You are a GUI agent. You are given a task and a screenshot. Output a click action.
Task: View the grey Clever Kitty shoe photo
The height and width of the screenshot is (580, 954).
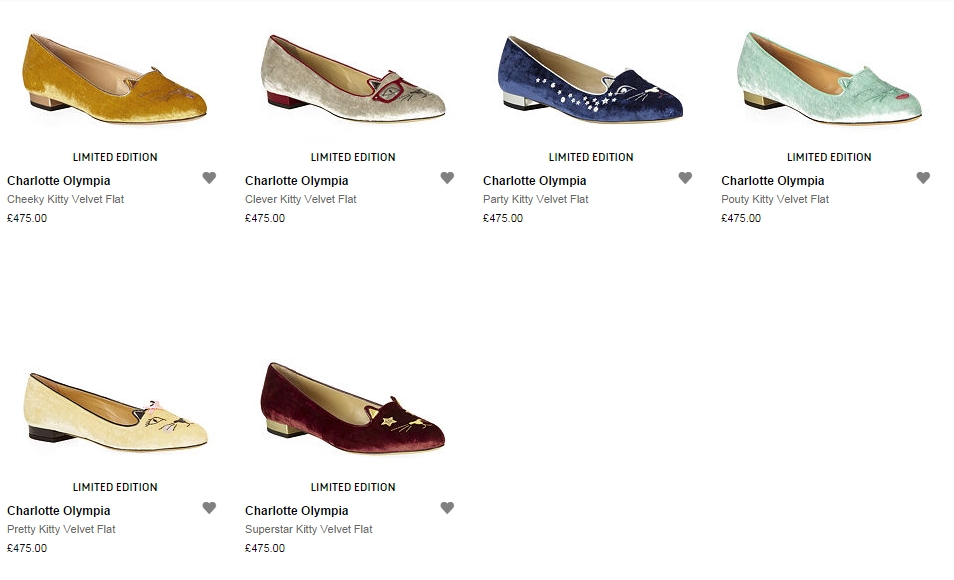pyautogui.click(x=353, y=78)
